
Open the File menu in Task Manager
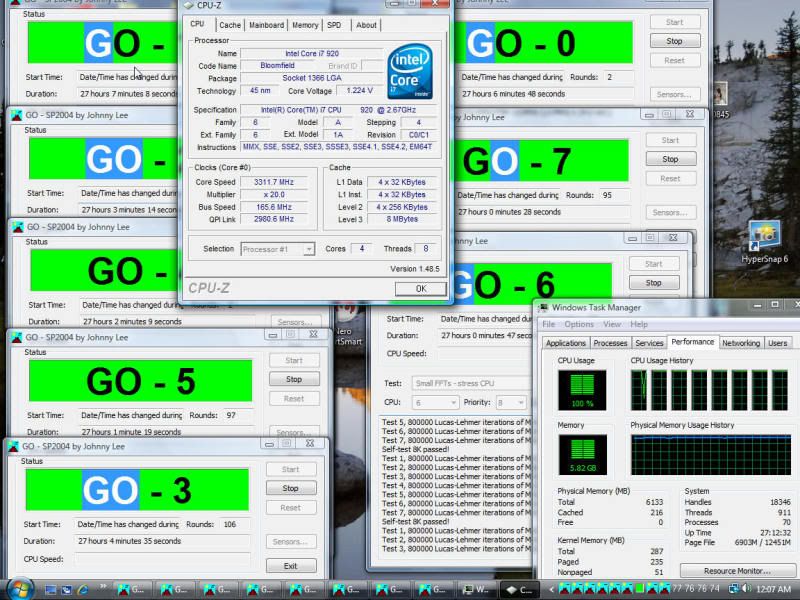548,324
